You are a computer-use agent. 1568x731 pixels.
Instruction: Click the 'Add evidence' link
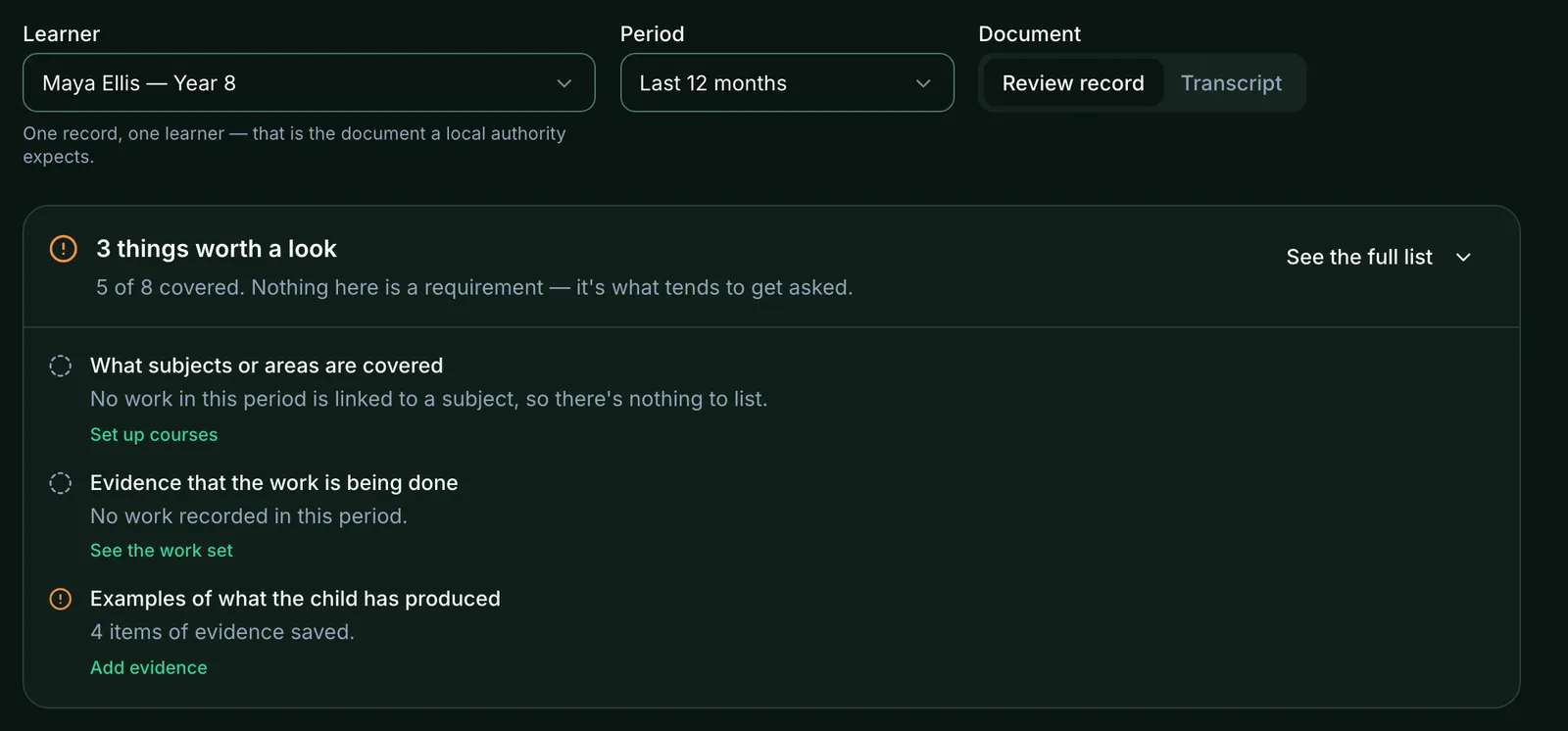(x=149, y=667)
